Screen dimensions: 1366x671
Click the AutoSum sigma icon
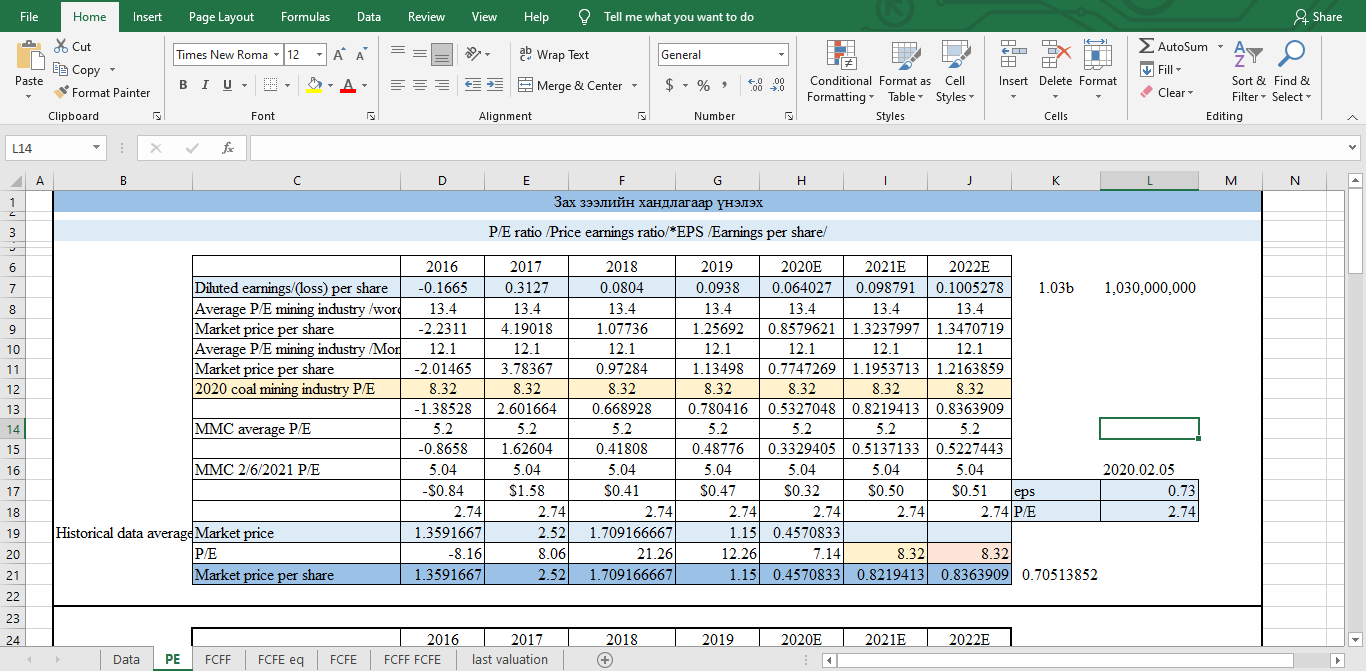click(1146, 47)
